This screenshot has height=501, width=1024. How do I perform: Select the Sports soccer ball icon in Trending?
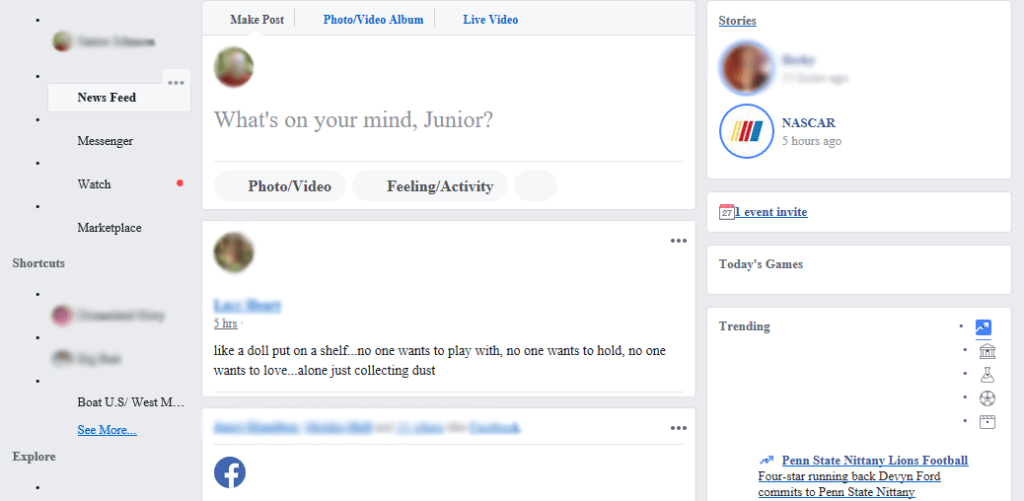click(987, 398)
